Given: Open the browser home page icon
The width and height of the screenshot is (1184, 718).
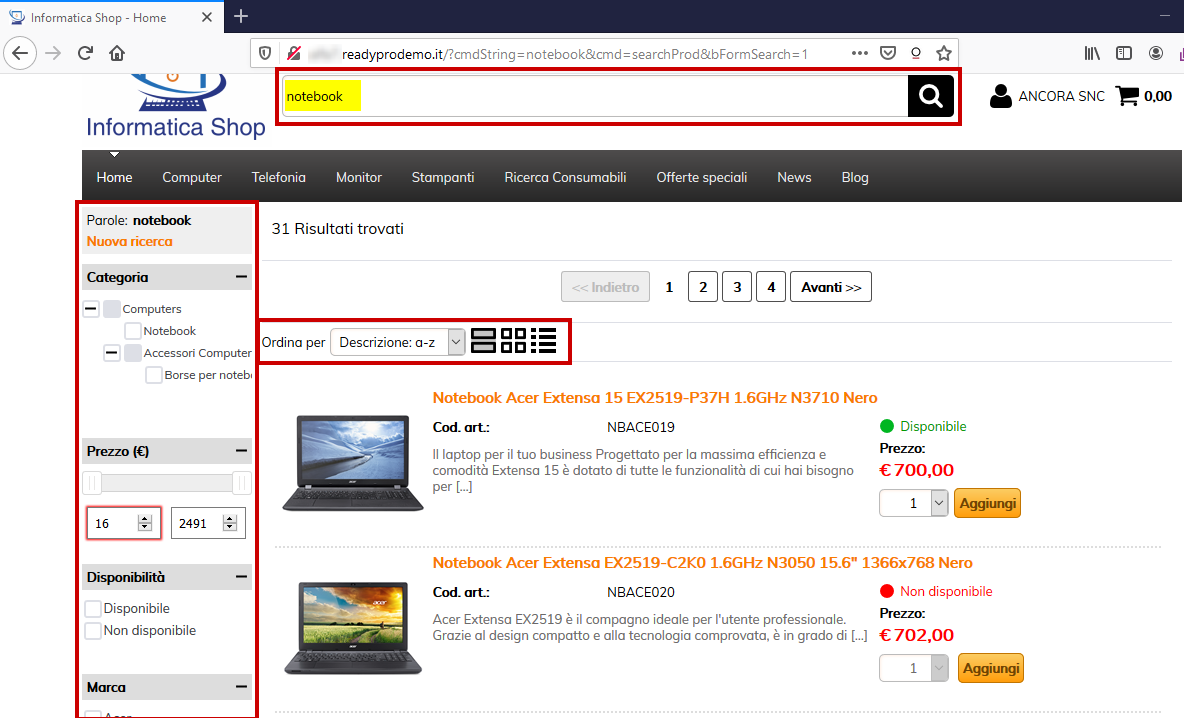Looking at the screenshot, I should pyautogui.click(x=117, y=53).
